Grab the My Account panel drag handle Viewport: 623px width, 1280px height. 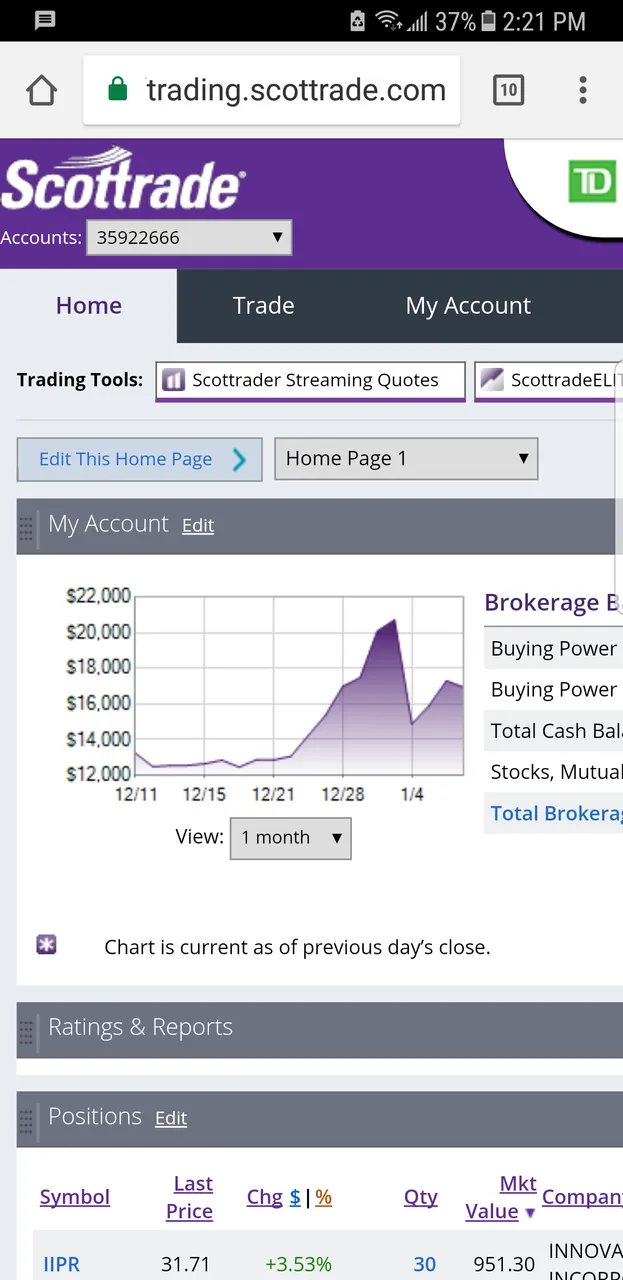point(27,527)
